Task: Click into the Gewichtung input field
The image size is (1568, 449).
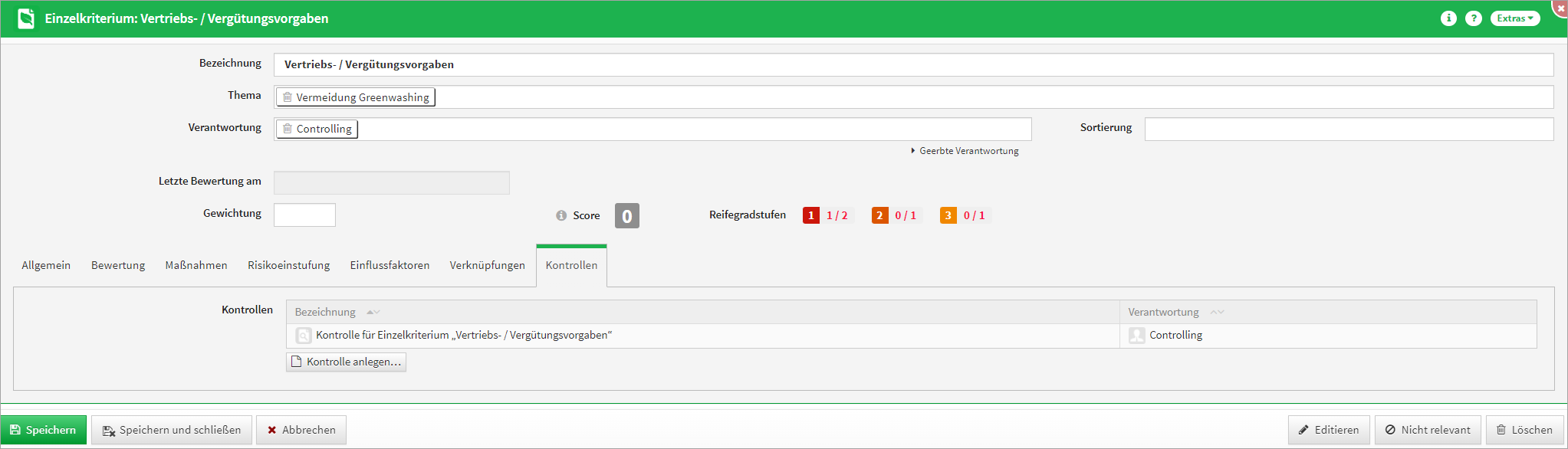Action: [304, 215]
